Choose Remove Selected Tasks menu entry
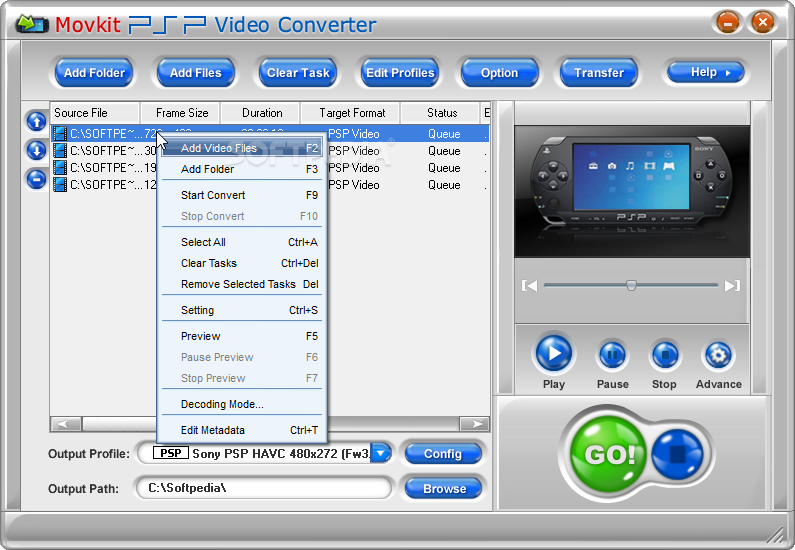 pyautogui.click(x=241, y=284)
